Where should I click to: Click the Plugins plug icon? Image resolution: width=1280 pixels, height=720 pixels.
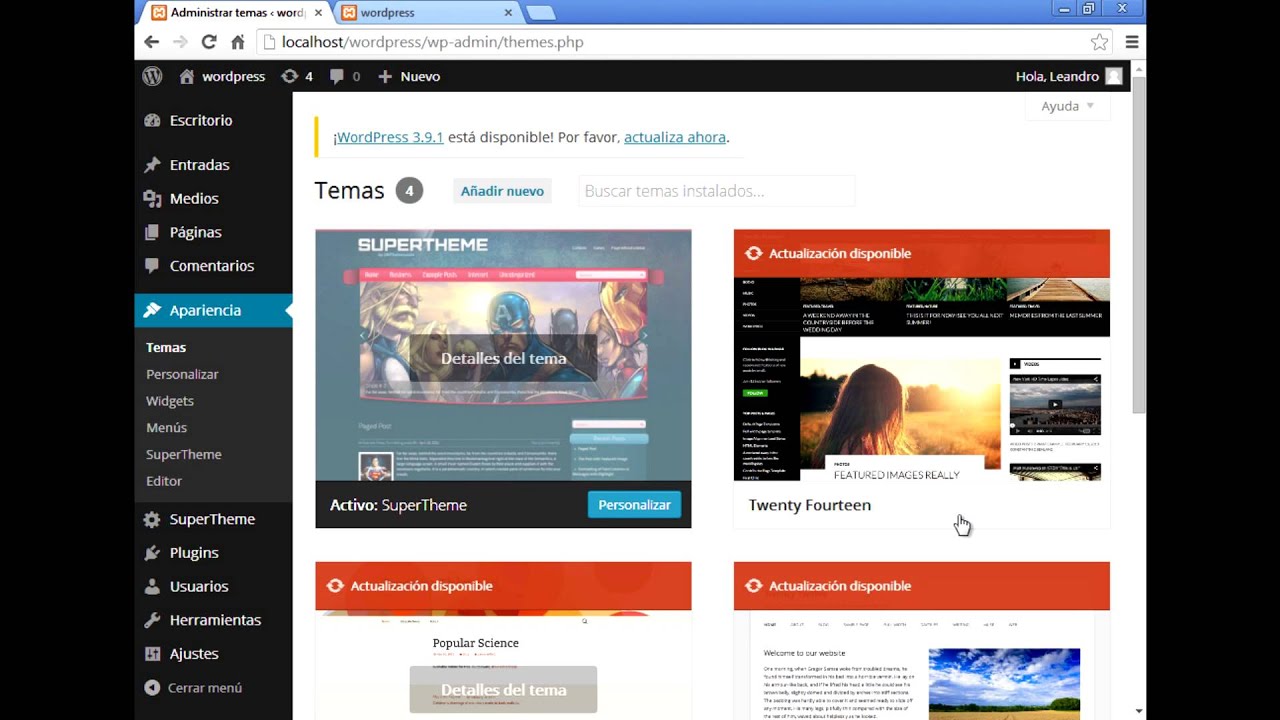click(x=152, y=553)
